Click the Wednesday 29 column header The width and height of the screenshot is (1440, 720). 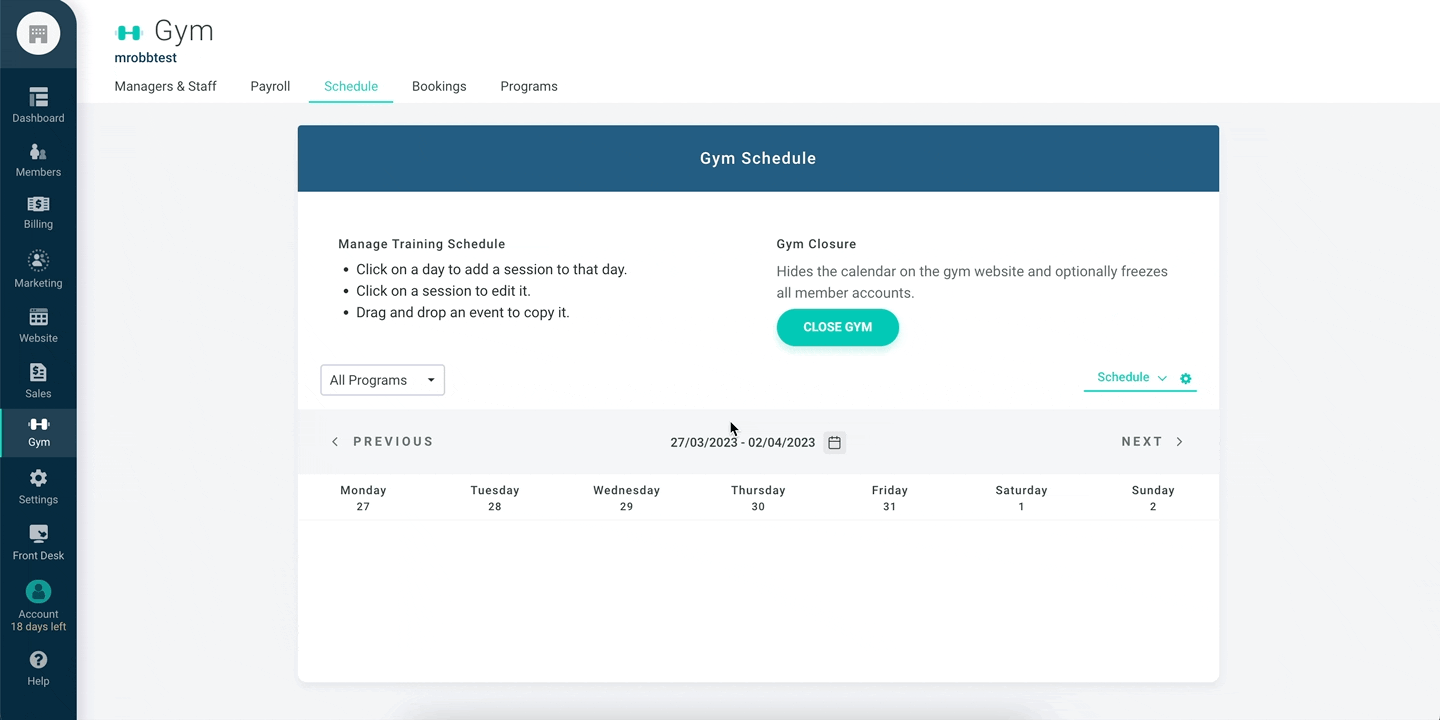(626, 498)
